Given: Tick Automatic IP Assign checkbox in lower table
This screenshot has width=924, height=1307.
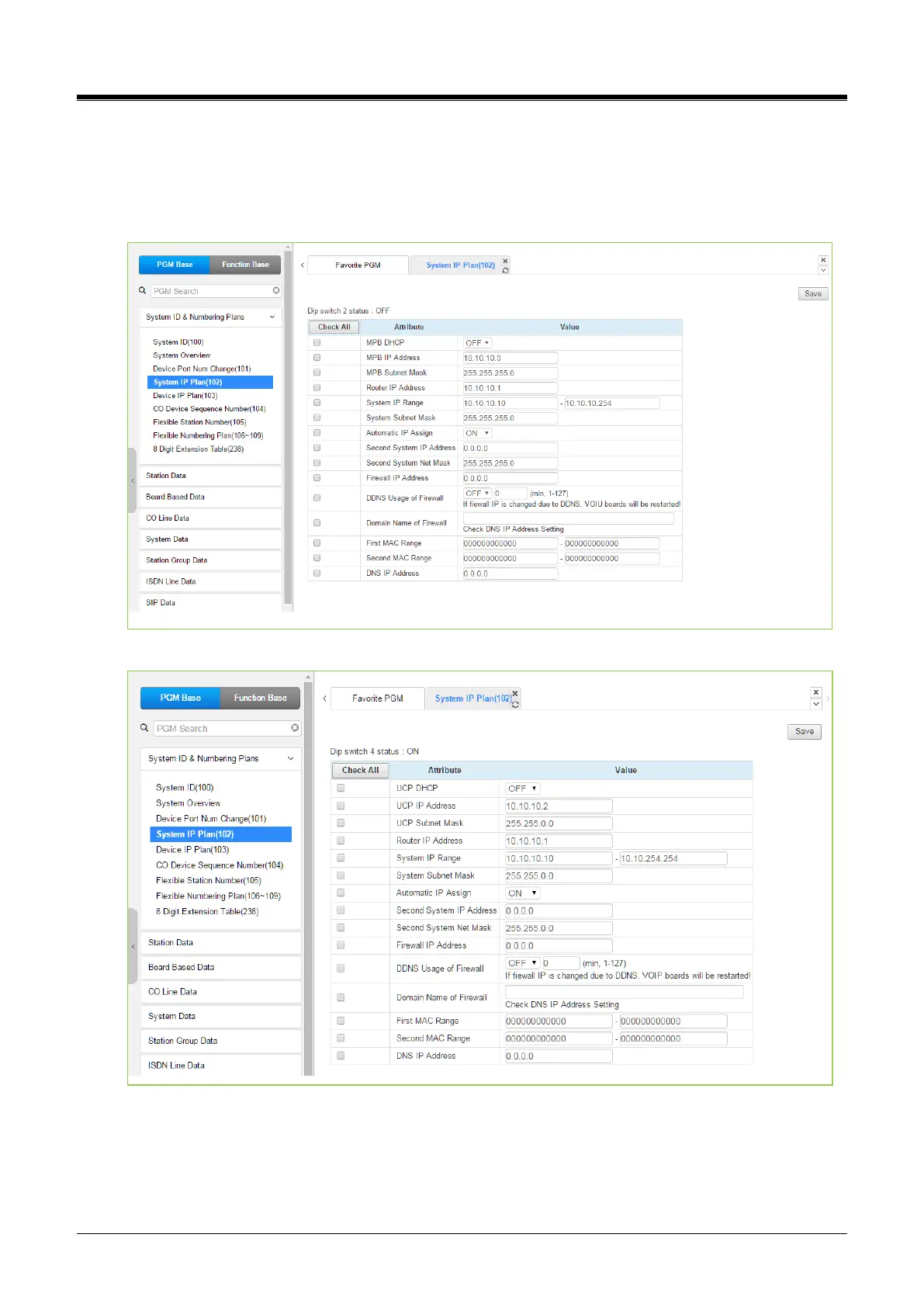Looking at the screenshot, I should pyautogui.click(x=341, y=893).
